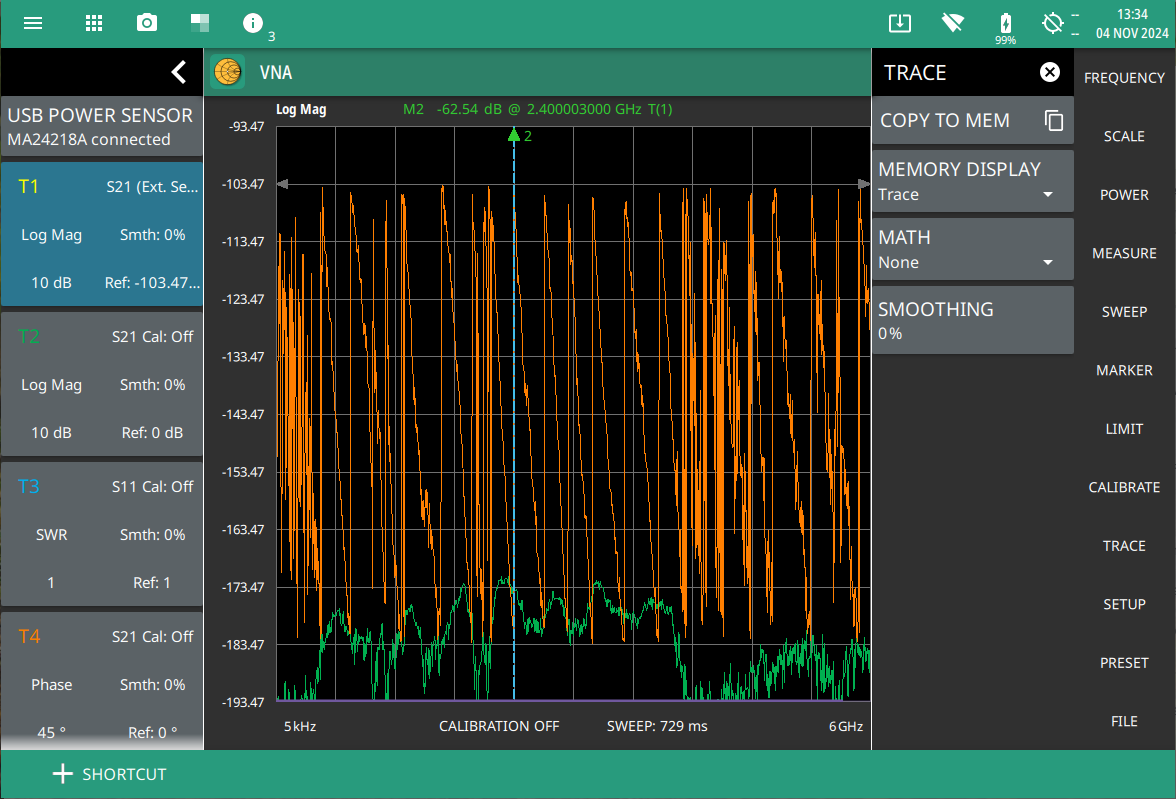Take a screenshot with camera icon
Viewport: 1176px width, 799px height.
(147, 23)
